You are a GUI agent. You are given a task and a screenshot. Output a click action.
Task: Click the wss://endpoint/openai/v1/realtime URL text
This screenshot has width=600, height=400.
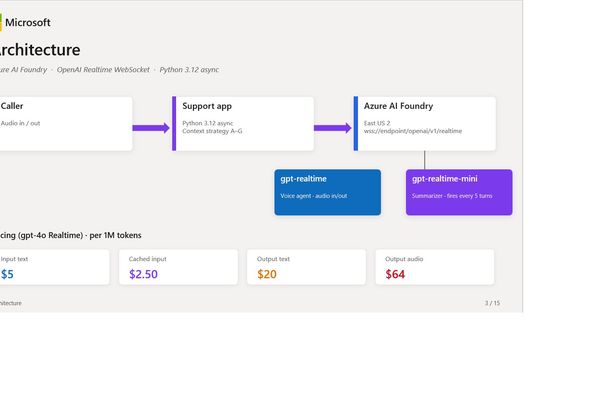click(x=413, y=131)
